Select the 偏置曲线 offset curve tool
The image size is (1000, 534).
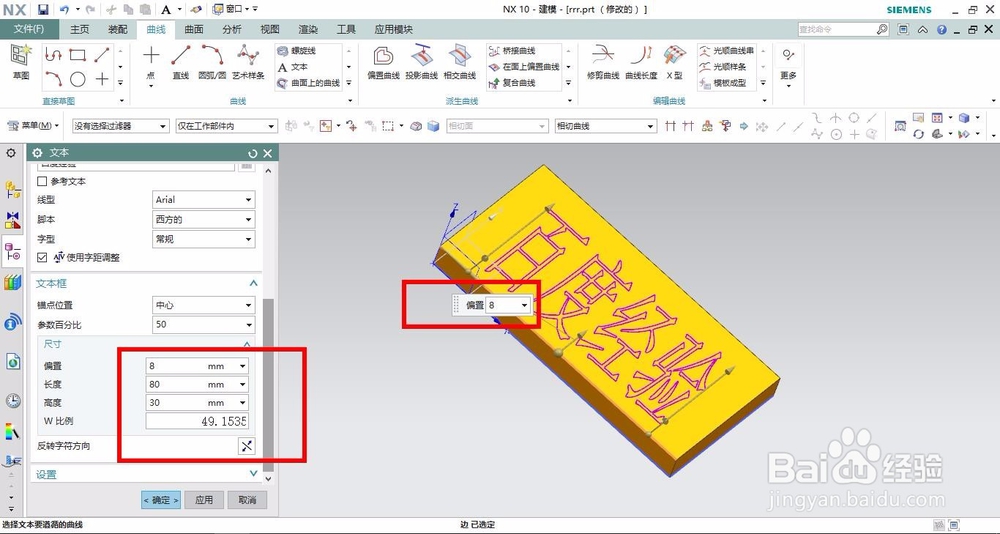[383, 63]
